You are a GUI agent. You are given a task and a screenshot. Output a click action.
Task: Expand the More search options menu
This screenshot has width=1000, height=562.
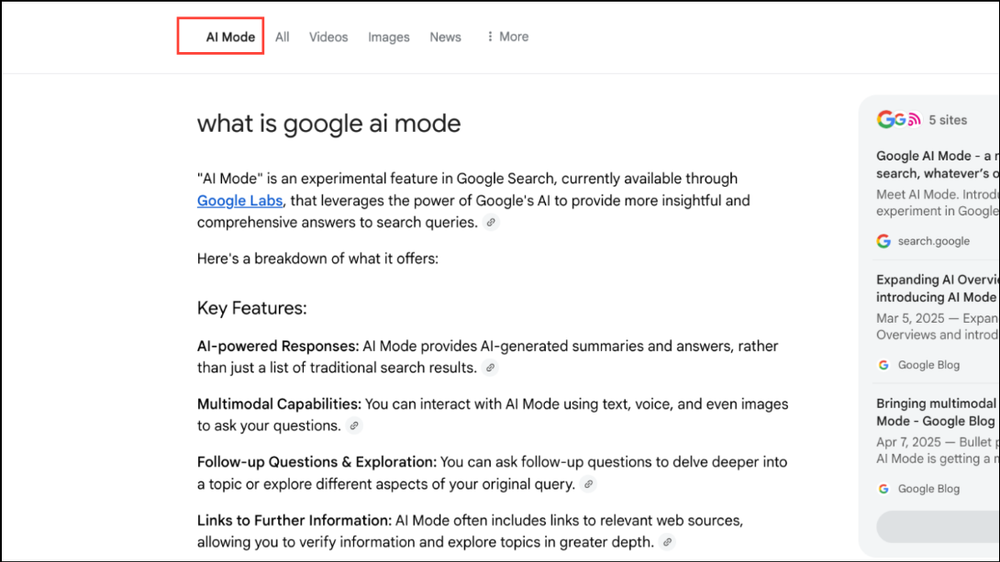[x=507, y=37]
